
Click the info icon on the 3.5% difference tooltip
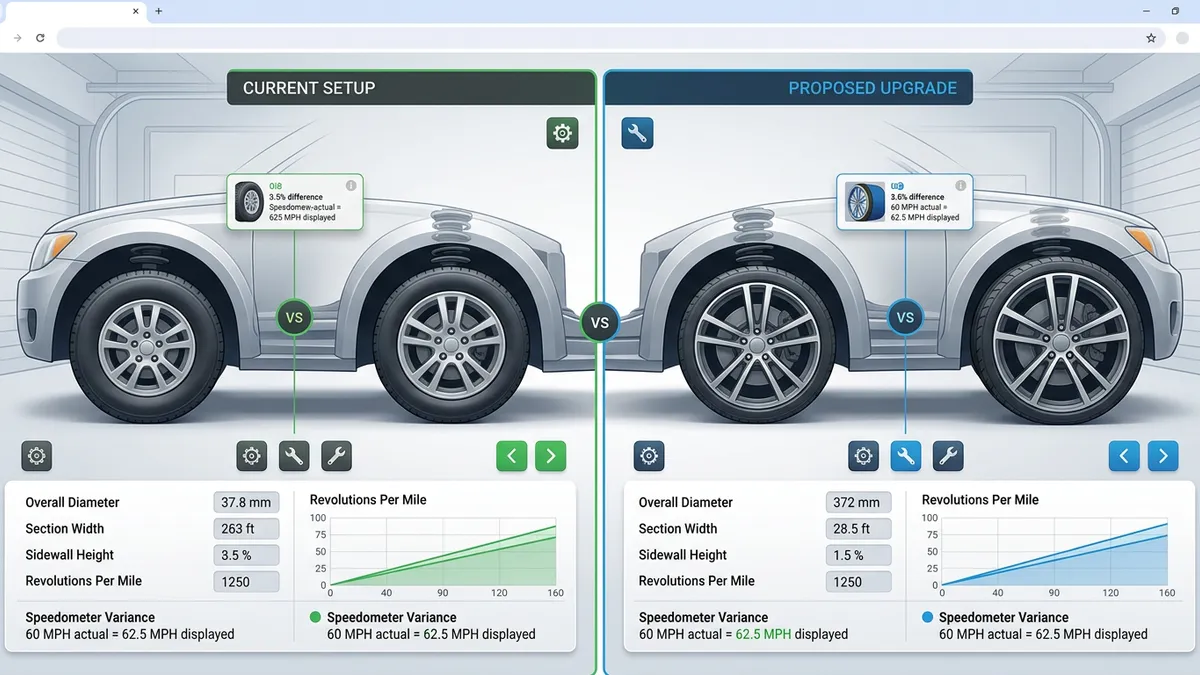[352, 186]
